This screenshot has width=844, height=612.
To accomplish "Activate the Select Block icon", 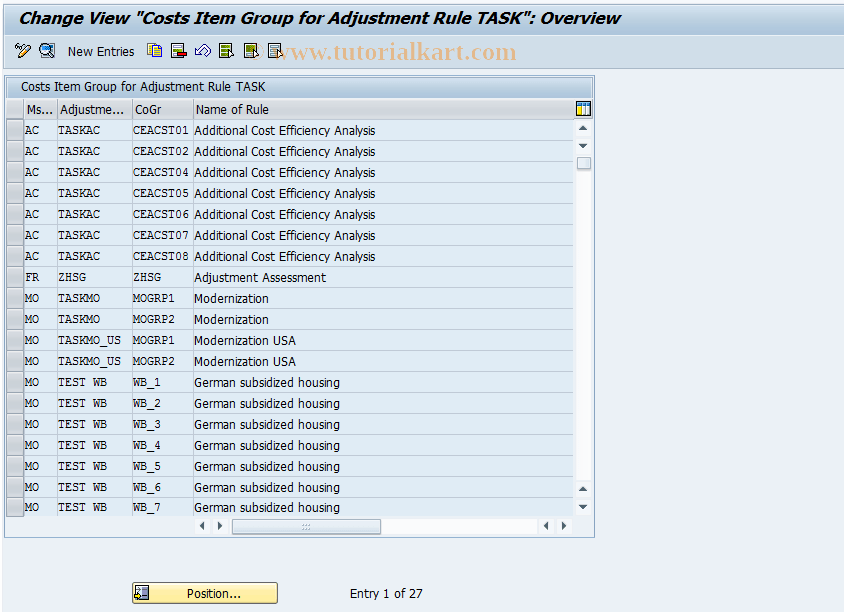I will coord(253,50).
